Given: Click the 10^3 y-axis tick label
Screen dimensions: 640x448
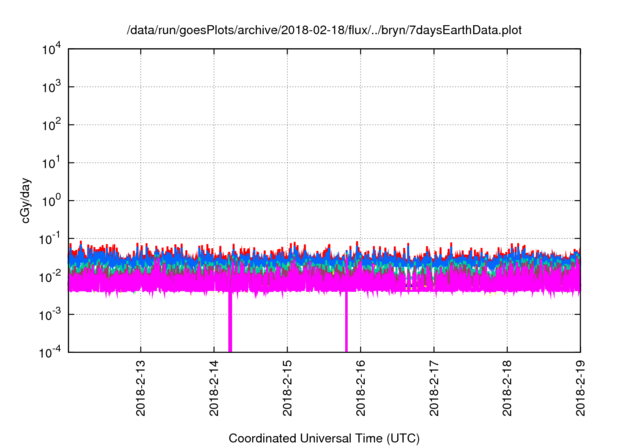Looking at the screenshot, I should (x=52, y=87).
